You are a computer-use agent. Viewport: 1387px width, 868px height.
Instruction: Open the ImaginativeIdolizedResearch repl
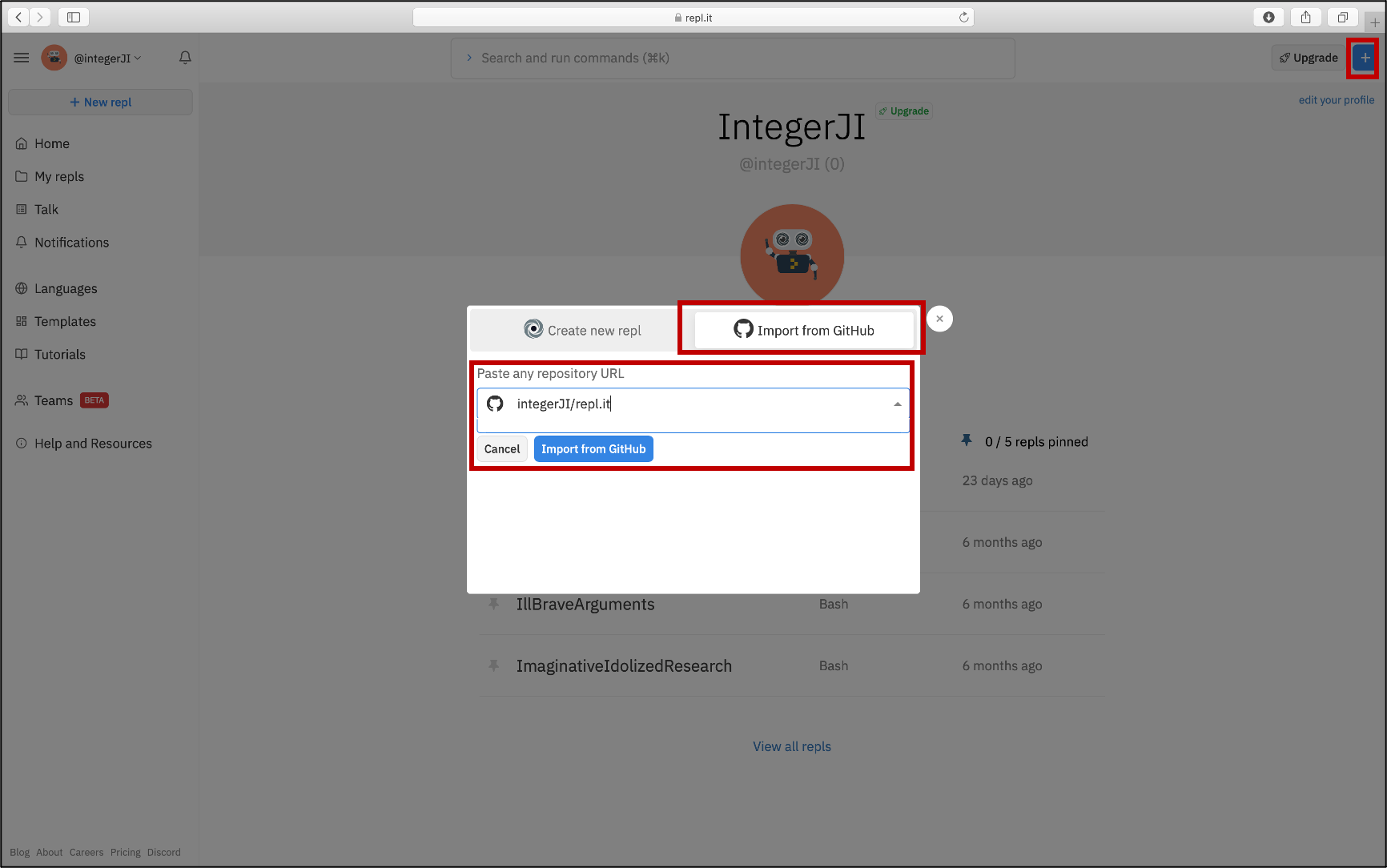click(624, 665)
